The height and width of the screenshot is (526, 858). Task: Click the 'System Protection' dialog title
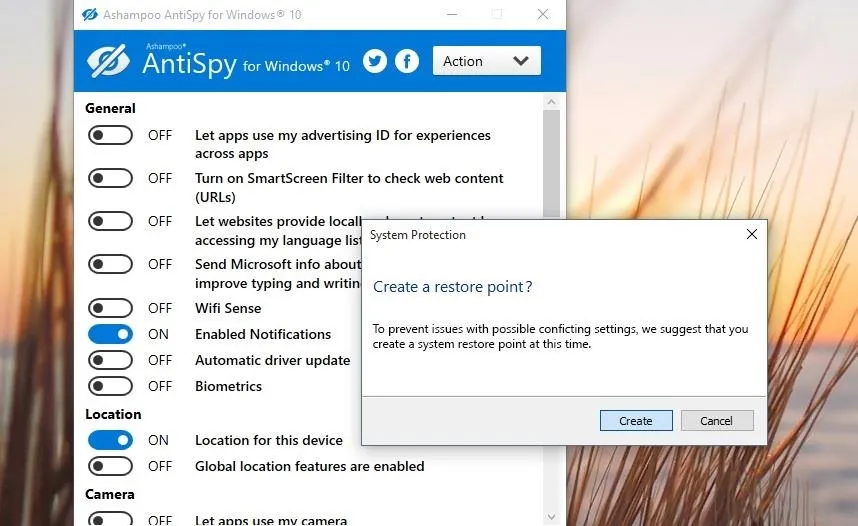[x=418, y=235]
